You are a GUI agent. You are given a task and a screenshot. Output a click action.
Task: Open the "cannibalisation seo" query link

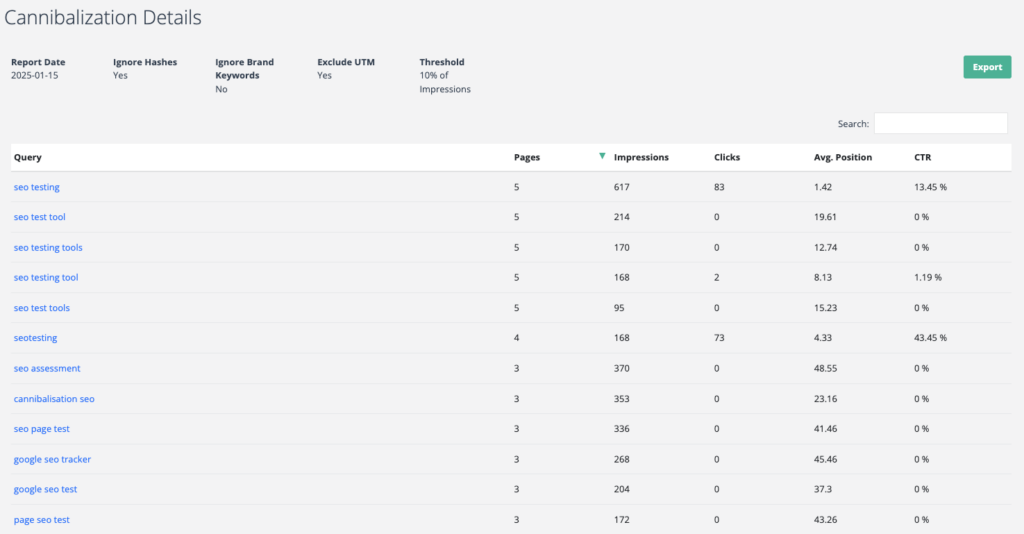pos(54,398)
